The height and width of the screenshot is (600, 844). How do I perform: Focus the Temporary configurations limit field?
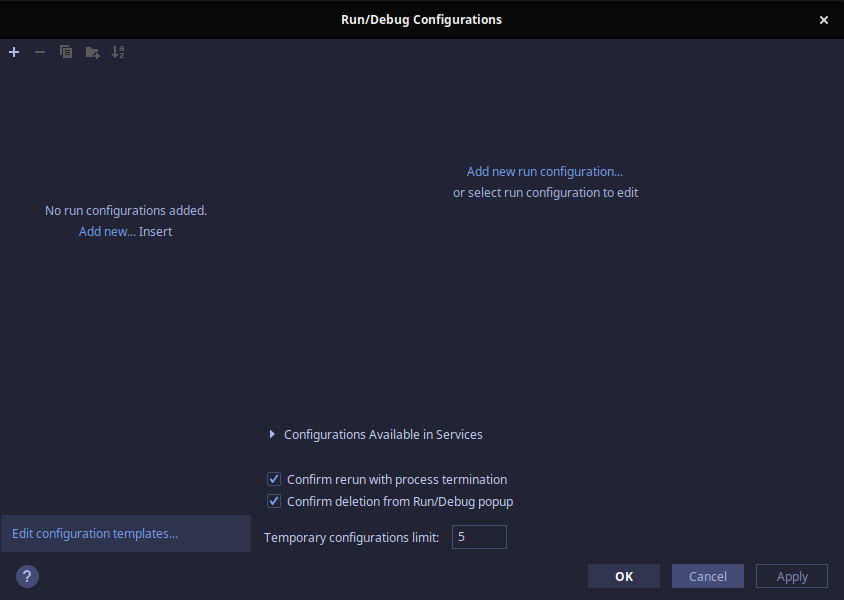pos(479,537)
